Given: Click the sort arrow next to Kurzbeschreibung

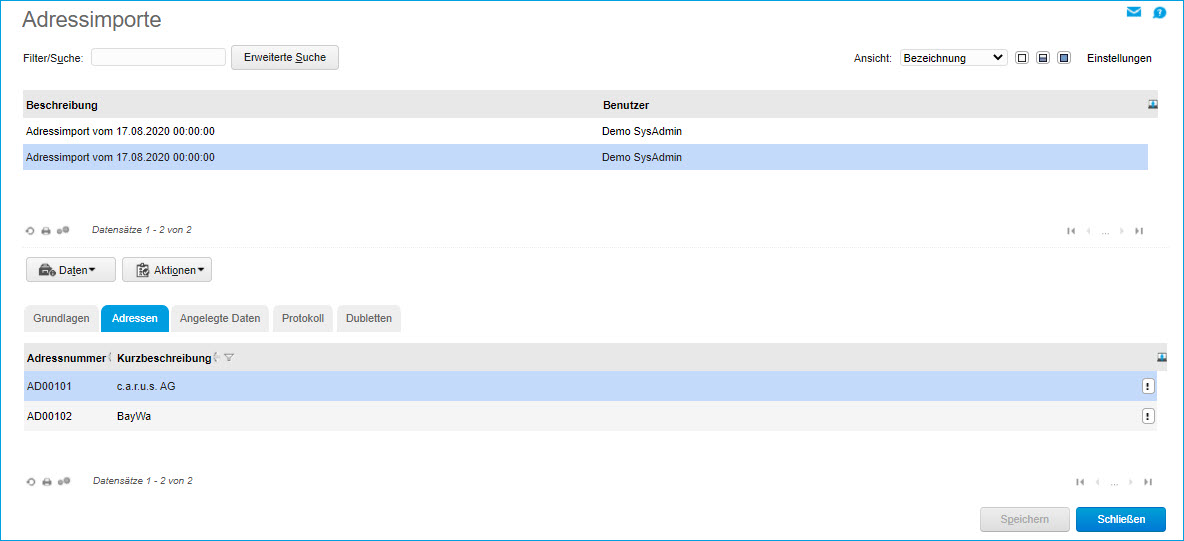Looking at the screenshot, I should coord(217,357).
